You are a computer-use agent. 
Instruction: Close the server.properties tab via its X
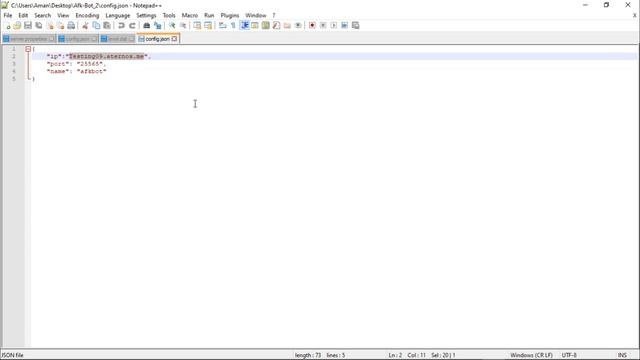click(51, 39)
